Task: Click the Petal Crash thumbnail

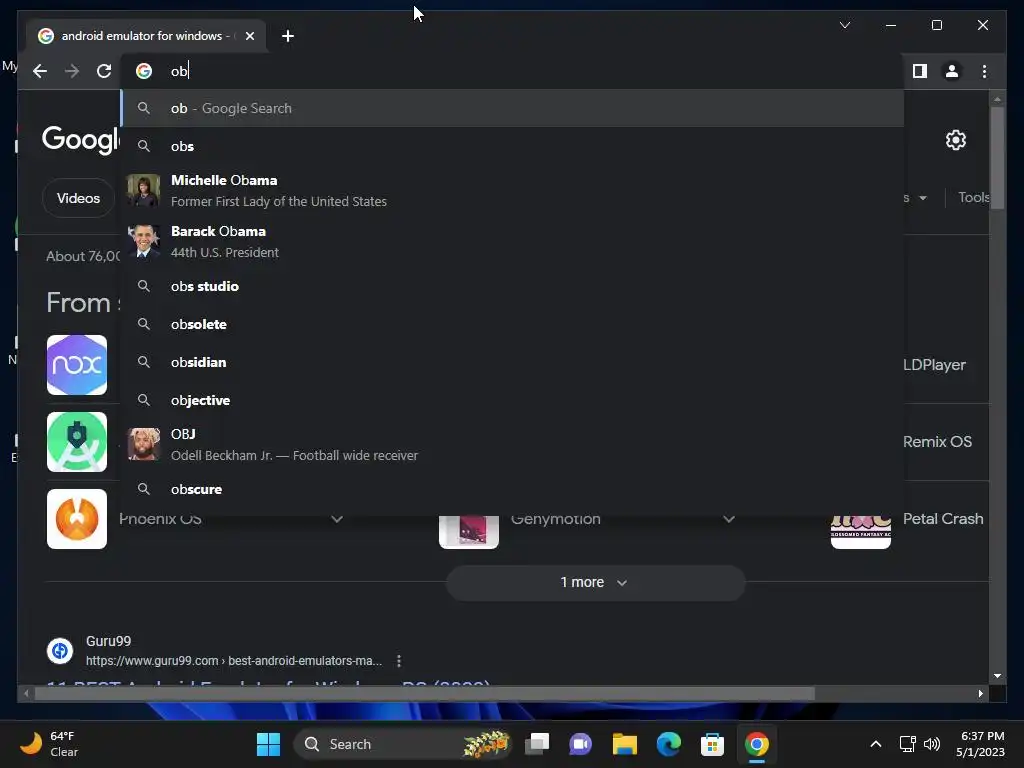Action: 861,532
